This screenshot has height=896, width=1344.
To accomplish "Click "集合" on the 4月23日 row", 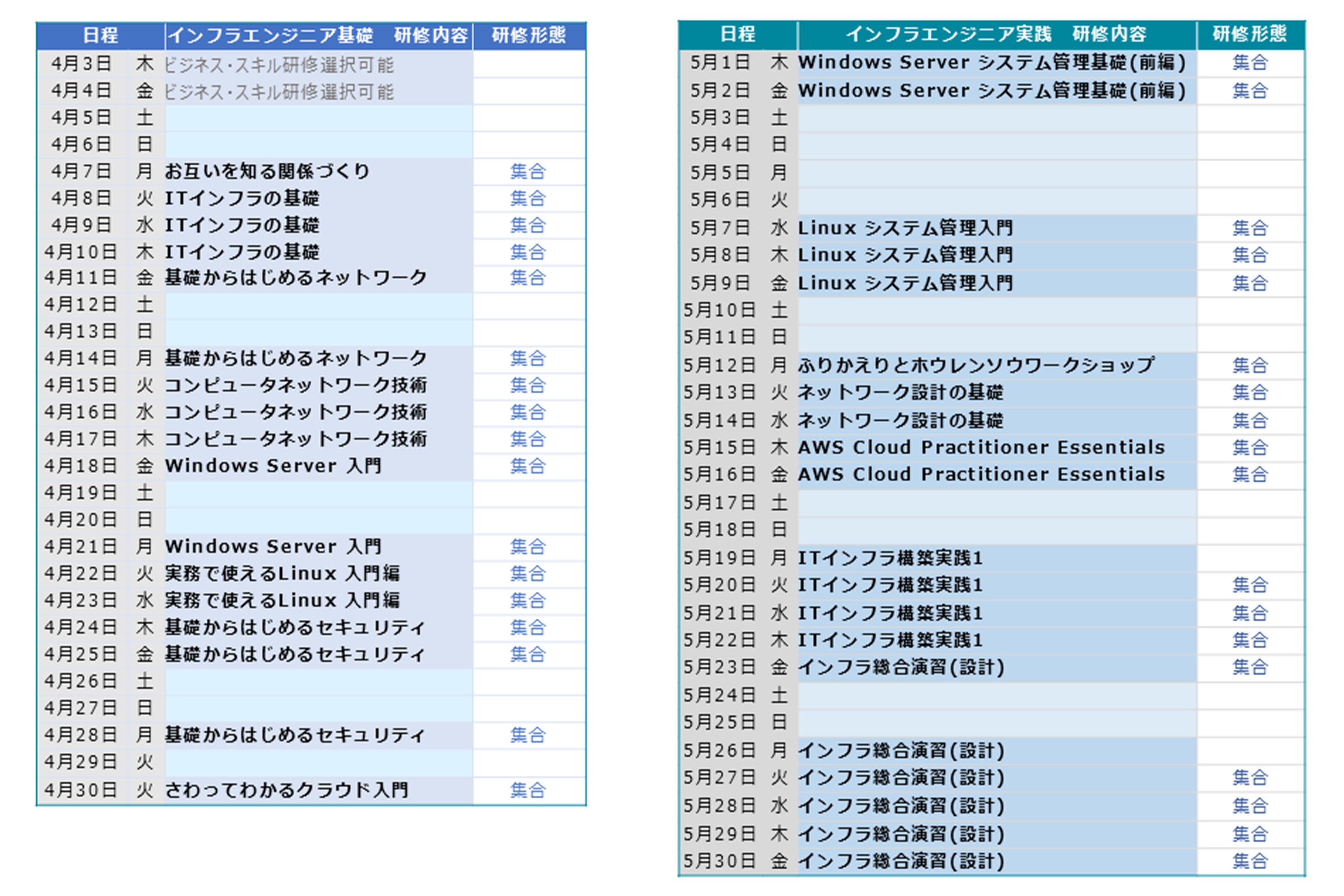I will click(x=528, y=601).
